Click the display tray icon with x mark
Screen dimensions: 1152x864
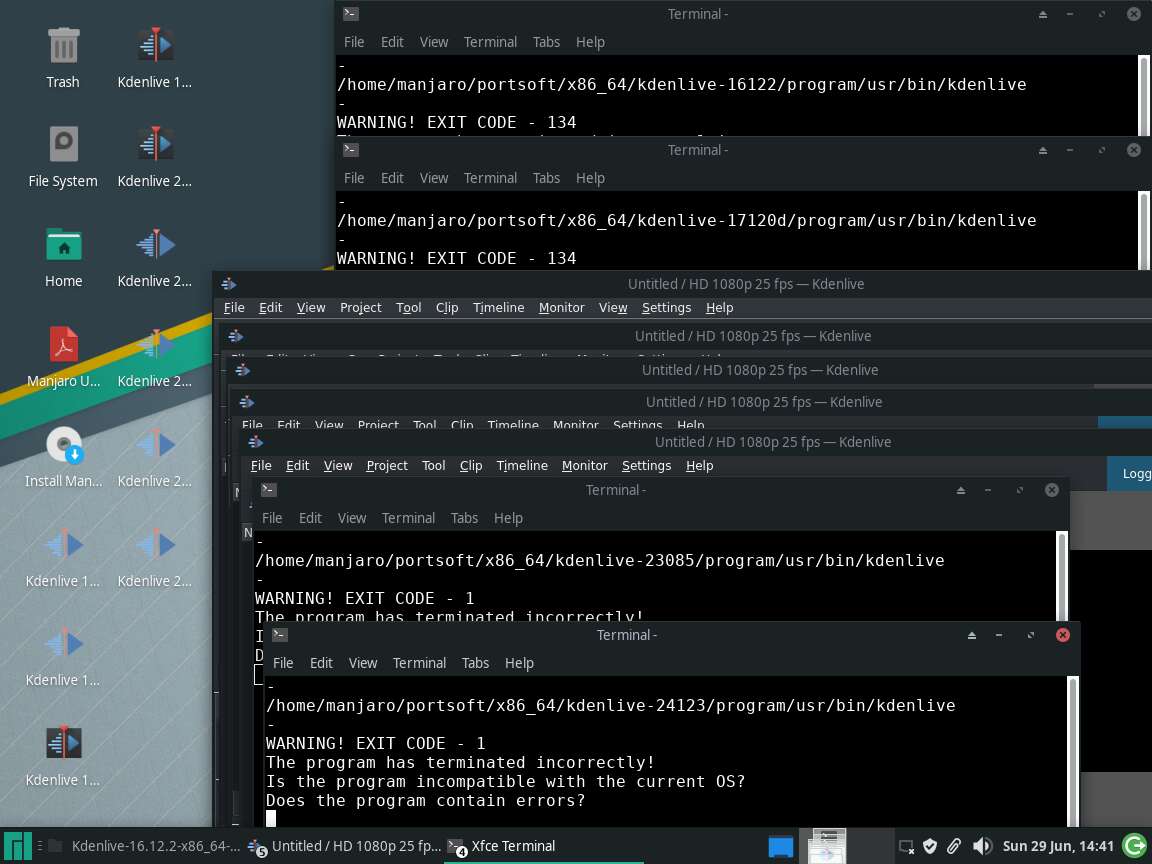(907, 847)
